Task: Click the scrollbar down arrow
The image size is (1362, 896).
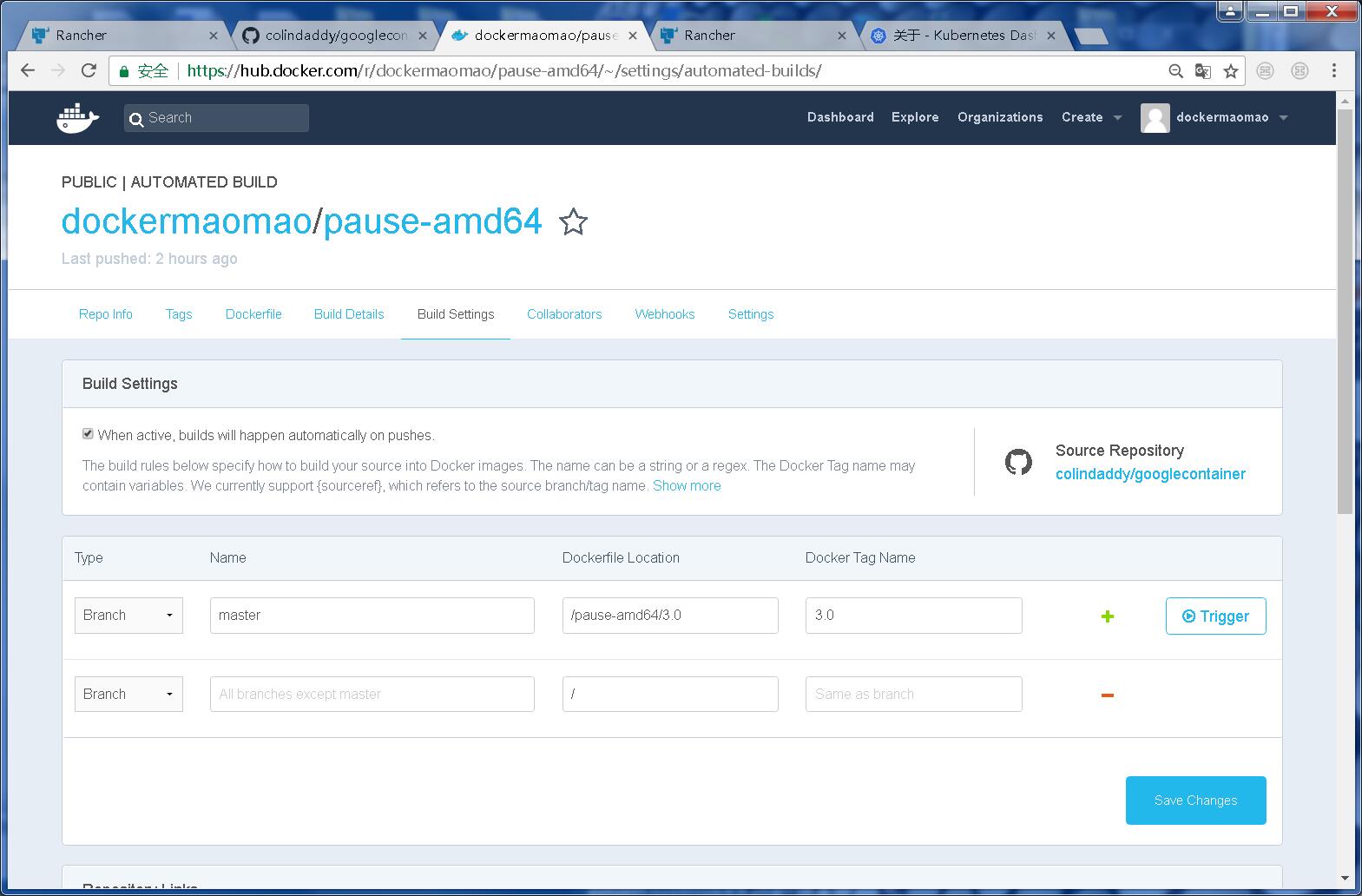Action: [x=1345, y=879]
